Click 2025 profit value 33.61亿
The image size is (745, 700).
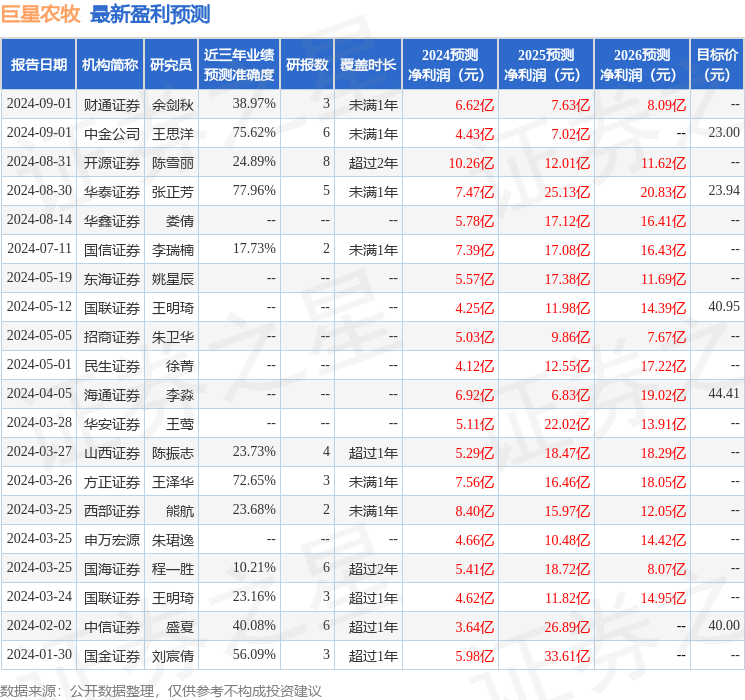coord(567,656)
